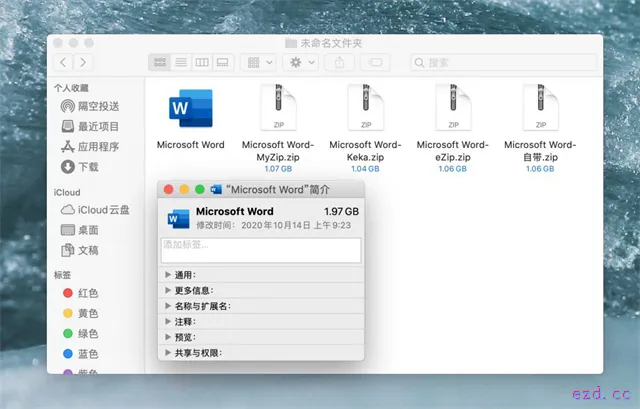Switch to icon view in Finder toolbar
The image size is (640, 409).
point(160,62)
